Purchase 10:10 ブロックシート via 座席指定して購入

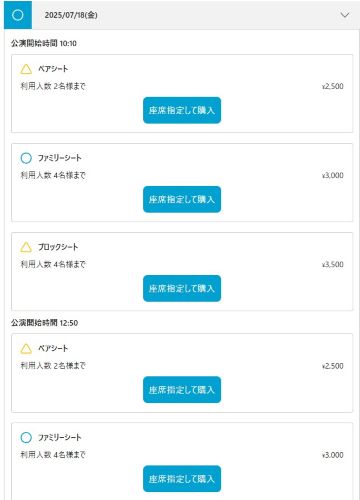182,288
